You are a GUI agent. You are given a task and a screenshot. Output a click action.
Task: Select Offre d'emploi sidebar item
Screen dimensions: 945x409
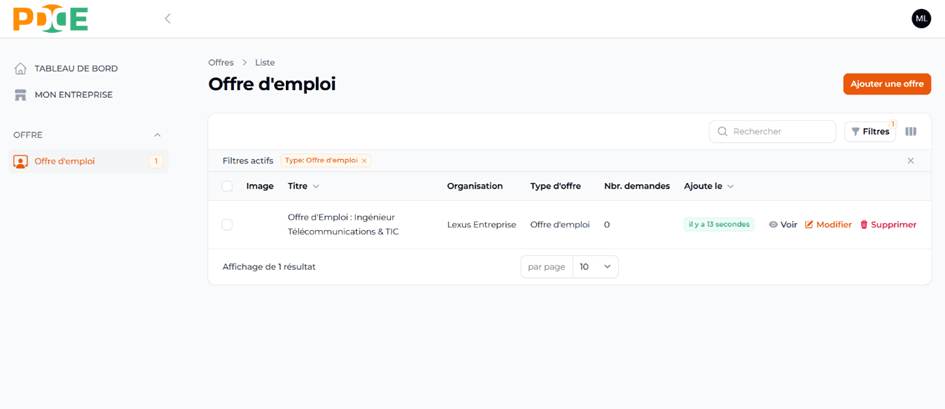88,161
